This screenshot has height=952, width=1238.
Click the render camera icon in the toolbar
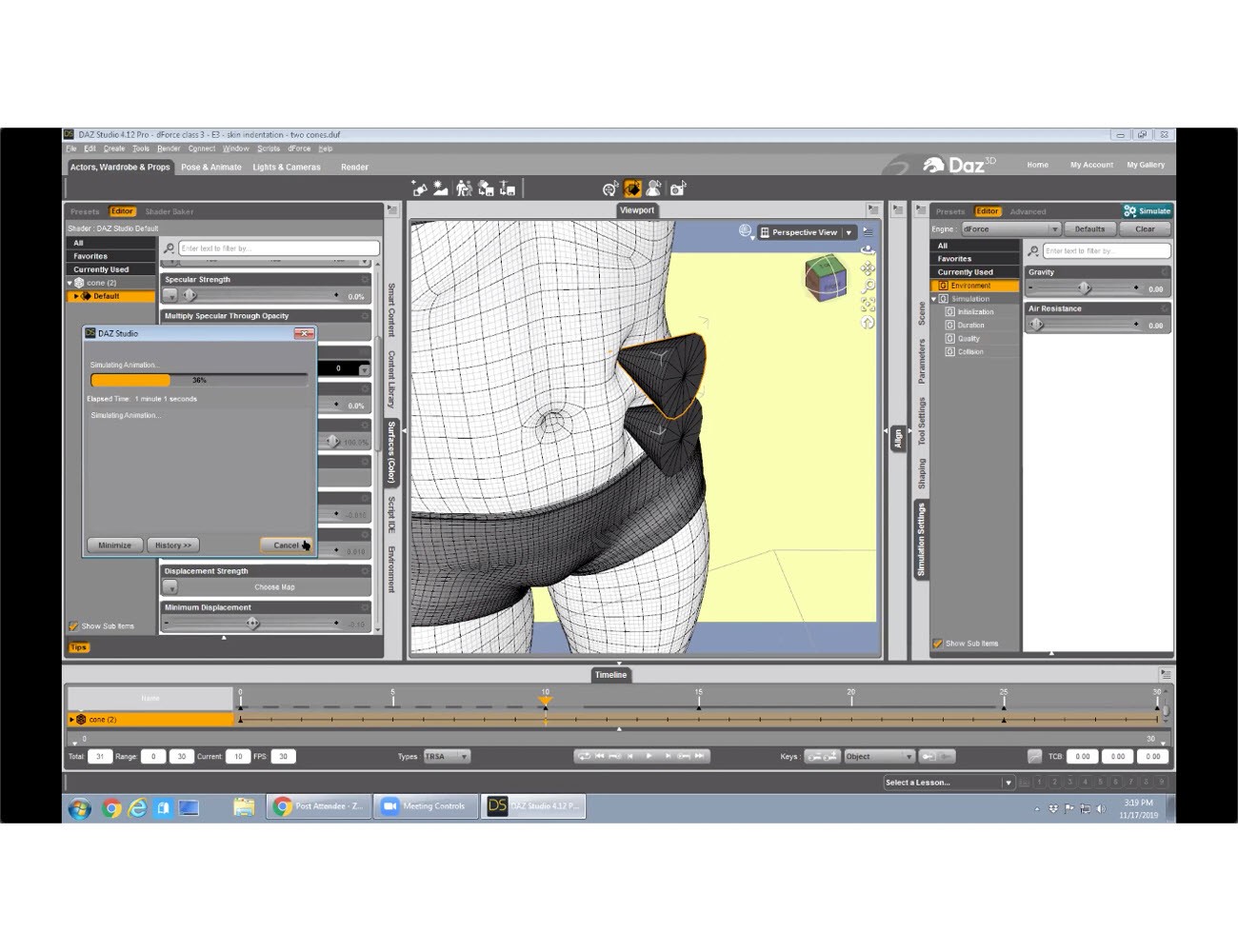pos(677,188)
